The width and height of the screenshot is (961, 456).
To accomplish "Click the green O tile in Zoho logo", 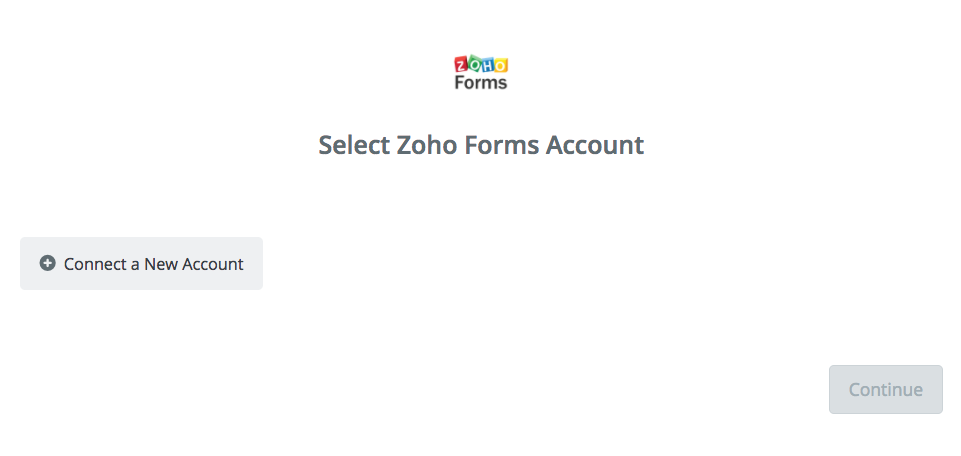I will (474, 64).
